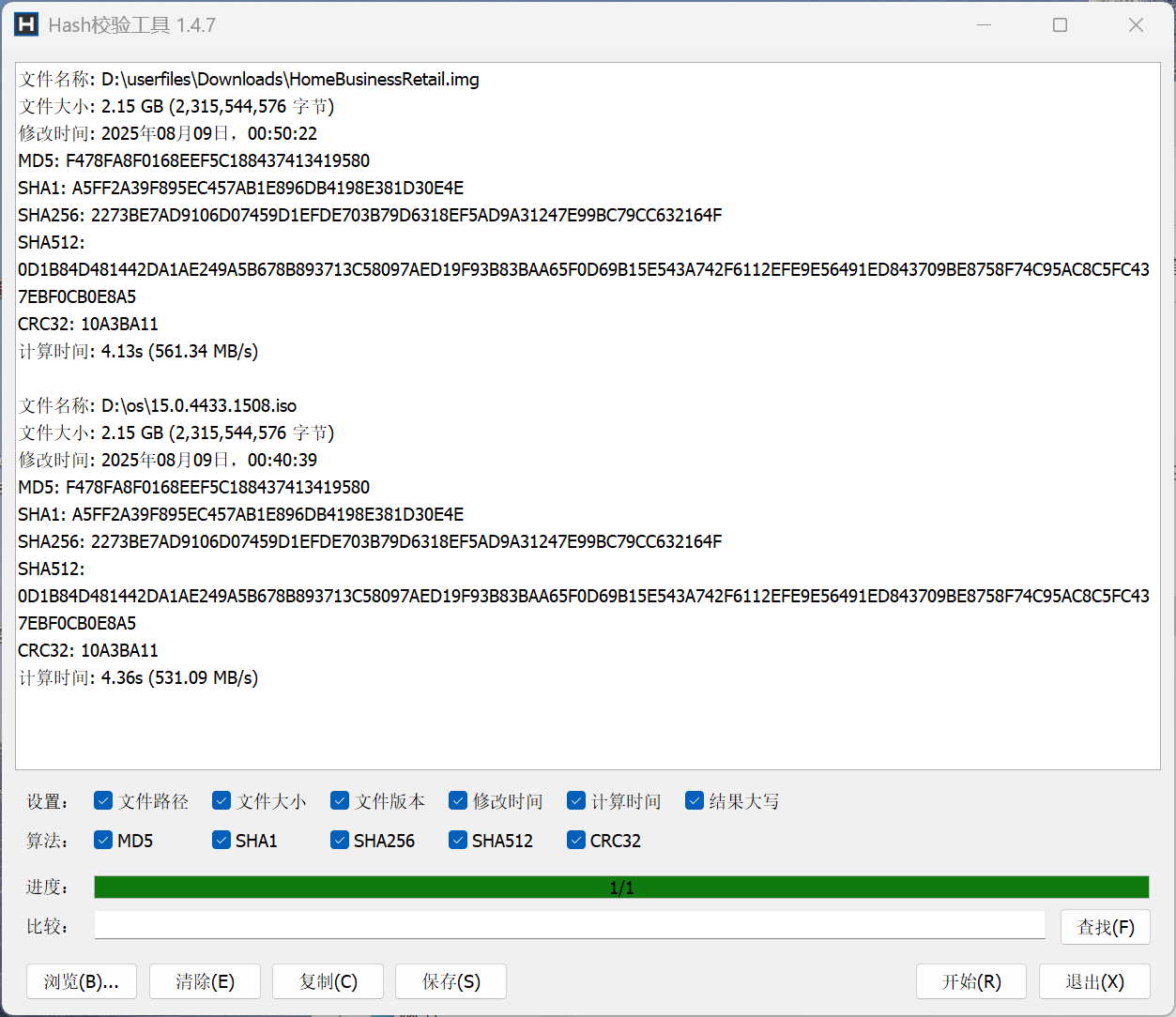Click the green 进度 progress bar
The width and height of the screenshot is (1176, 1017).
[x=621, y=888]
